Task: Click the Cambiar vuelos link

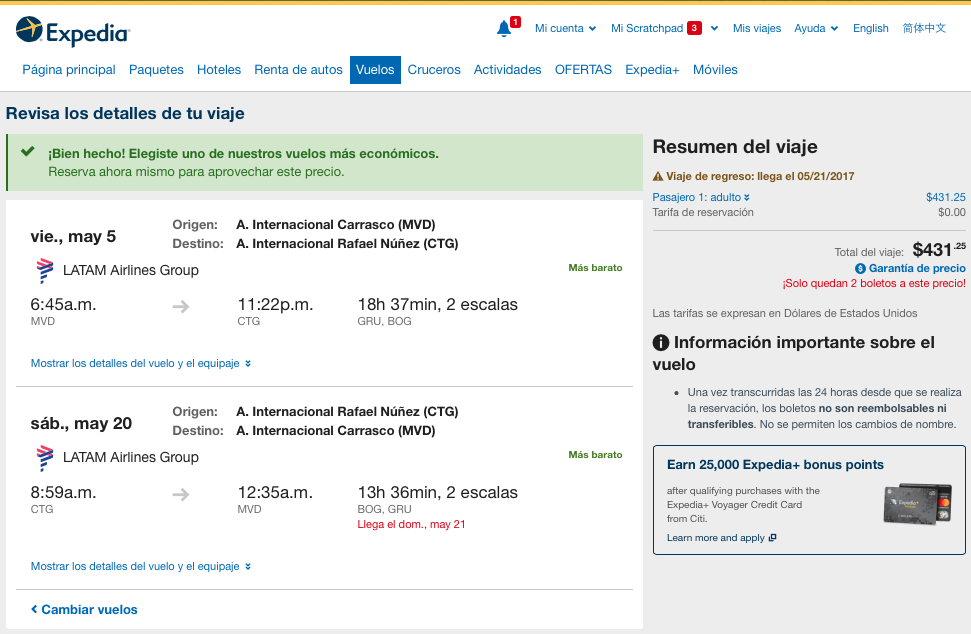Action: click(84, 610)
